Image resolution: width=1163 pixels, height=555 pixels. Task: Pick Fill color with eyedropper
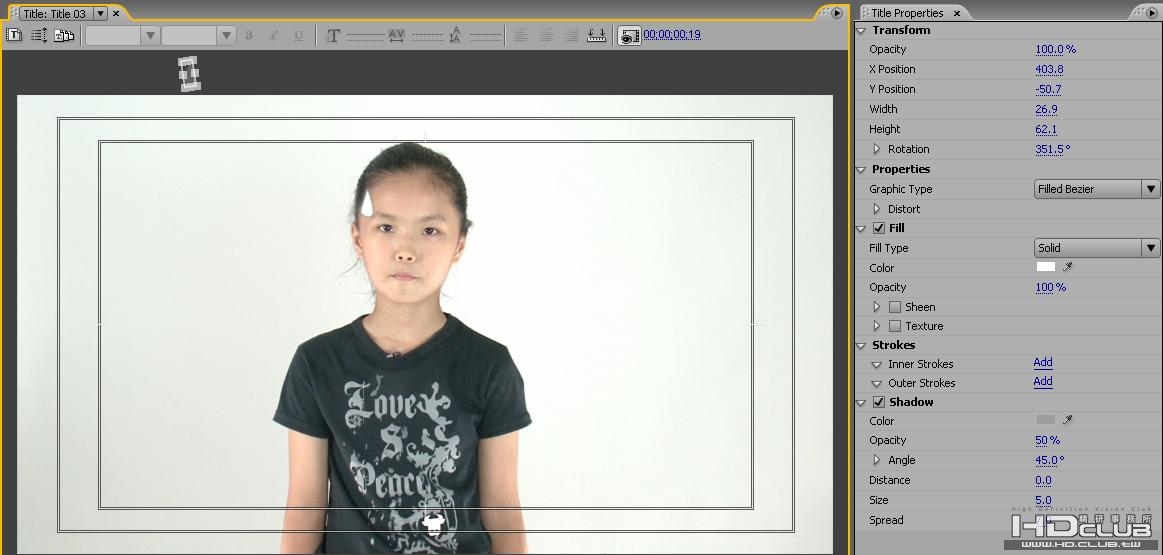[x=1067, y=267]
